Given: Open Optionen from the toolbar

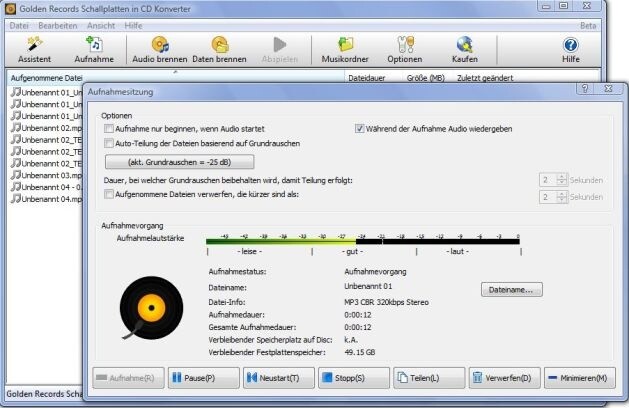Looking at the screenshot, I should pos(405,50).
